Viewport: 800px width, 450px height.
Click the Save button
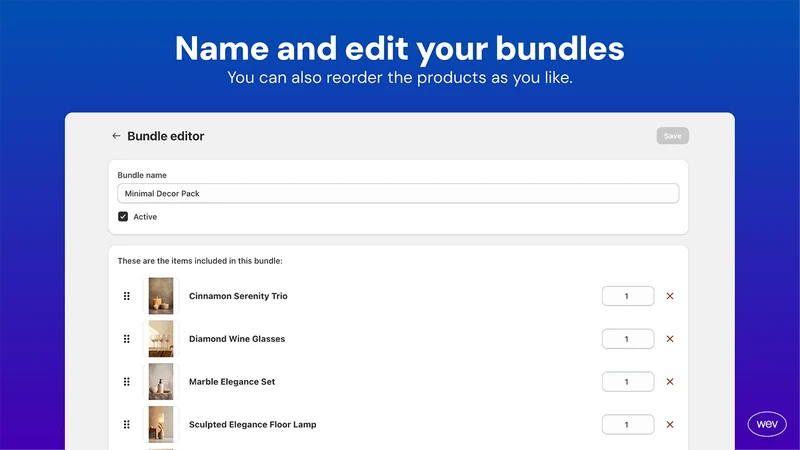point(672,136)
